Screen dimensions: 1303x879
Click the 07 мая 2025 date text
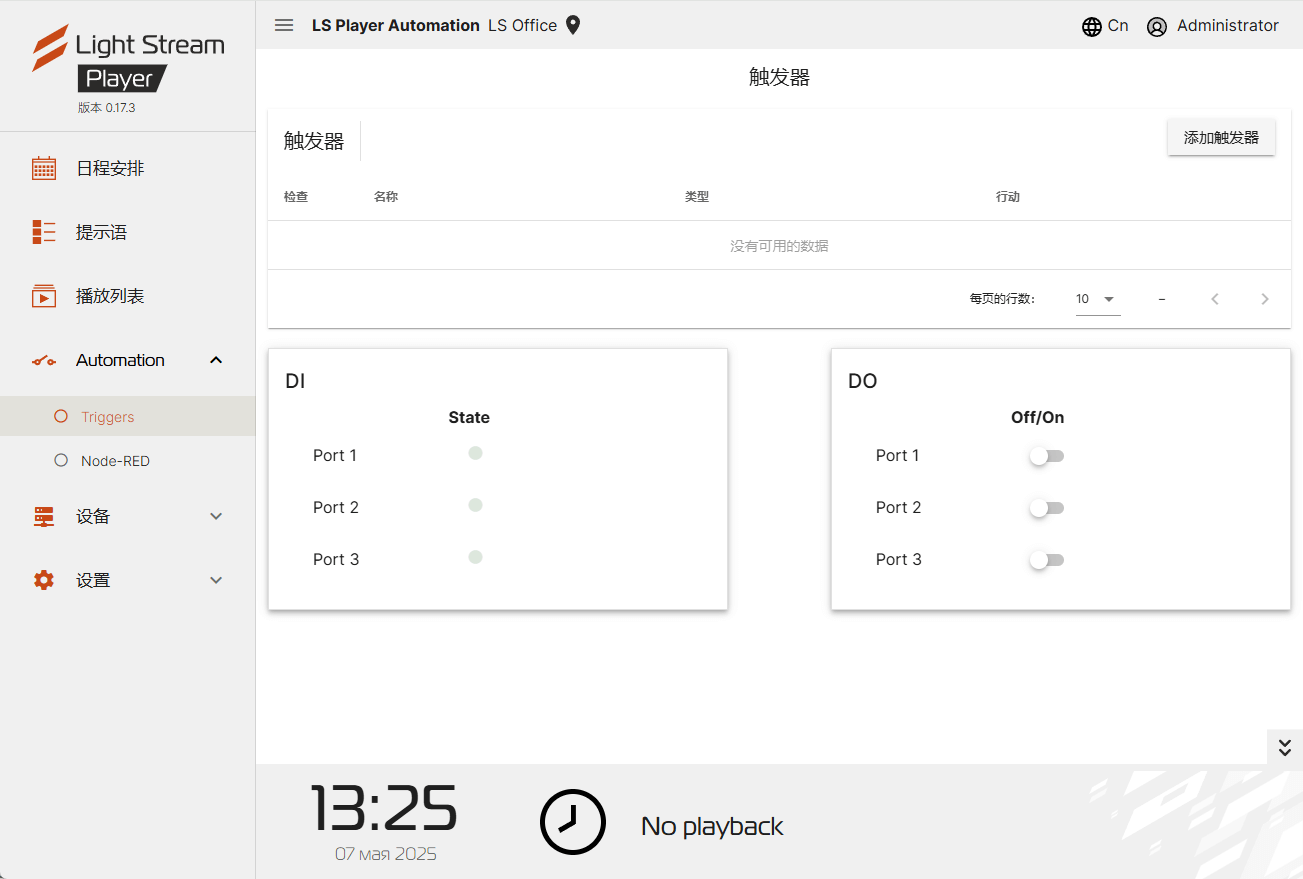386,854
